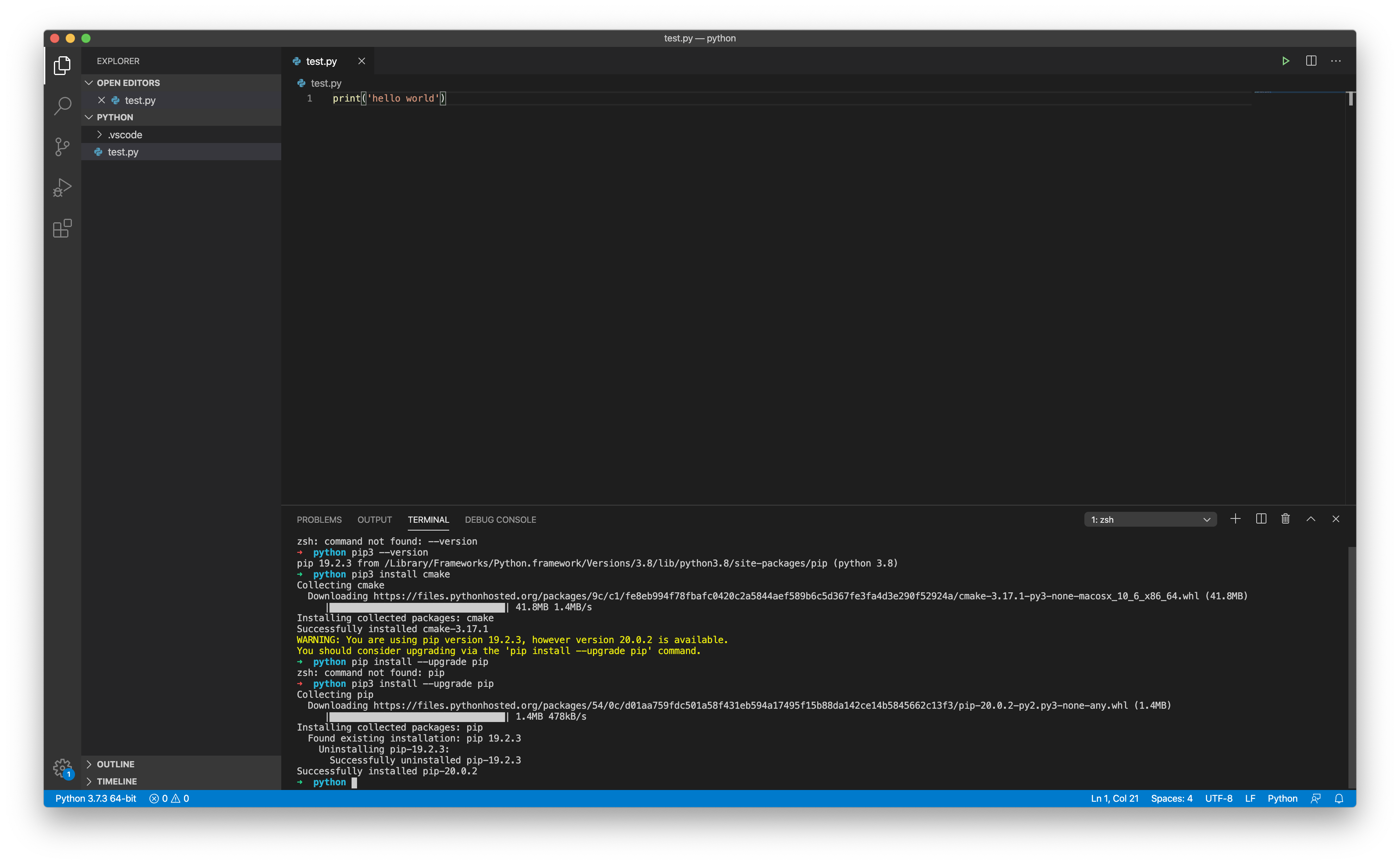Change the end of line sequence LF
This screenshot has width=1400, height=865.
click(1250, 799)
